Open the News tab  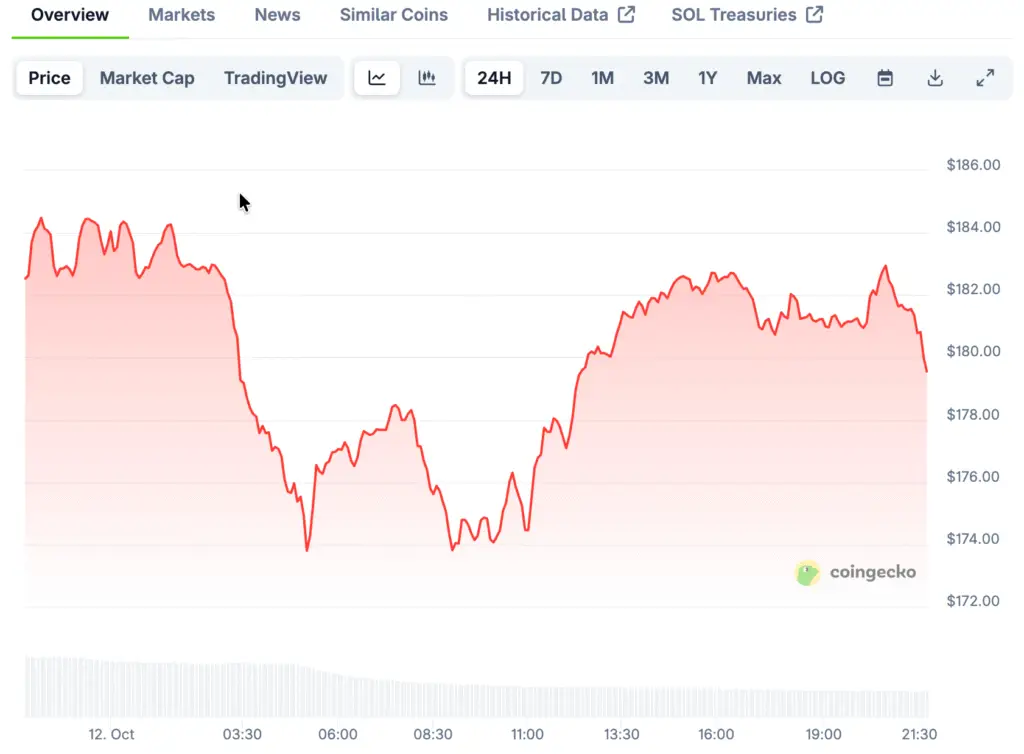(x=277, y=15)
